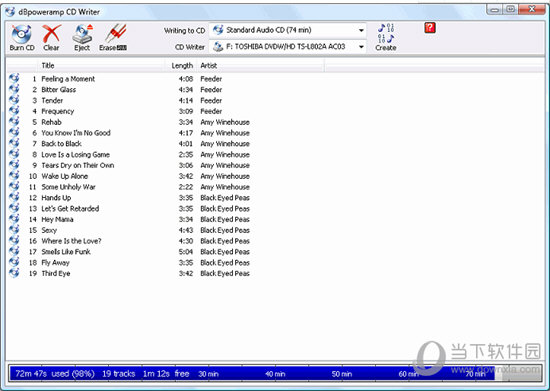
Task: Open help via red question mark icon
Action: (x=430, y=28)
